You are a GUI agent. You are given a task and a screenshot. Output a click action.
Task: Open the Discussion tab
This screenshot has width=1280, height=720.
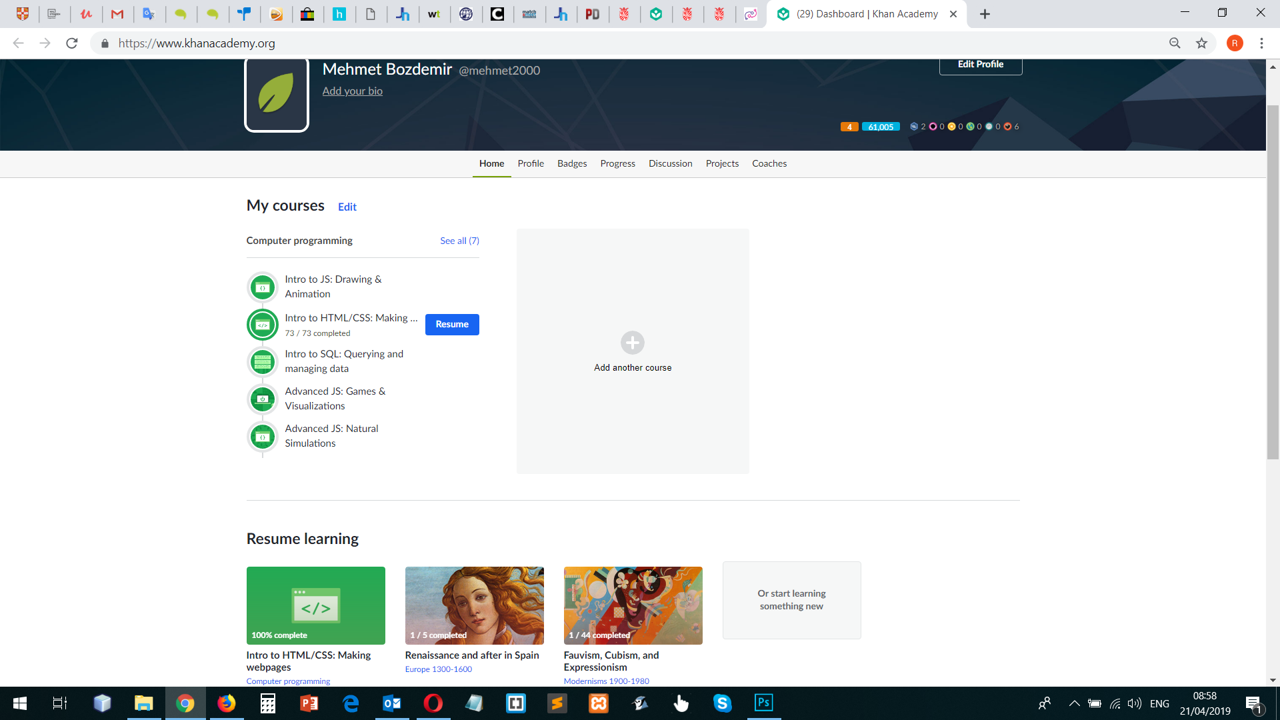pos(670,163)
